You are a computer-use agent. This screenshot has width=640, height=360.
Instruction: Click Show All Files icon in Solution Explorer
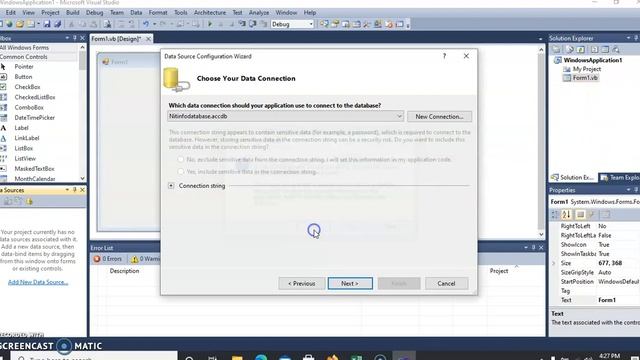(570, 49)
